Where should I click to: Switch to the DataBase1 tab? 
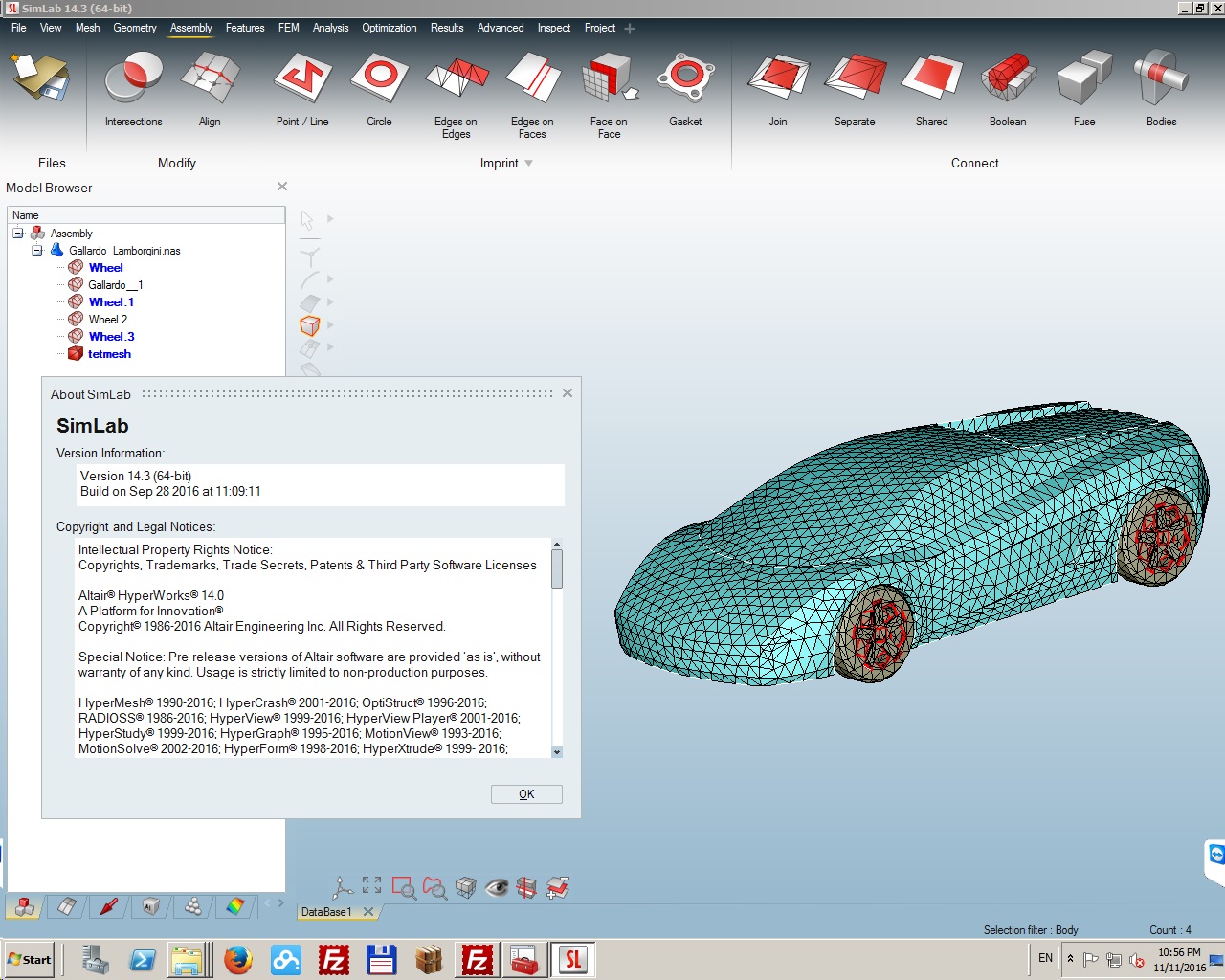(x=326, y=912)
